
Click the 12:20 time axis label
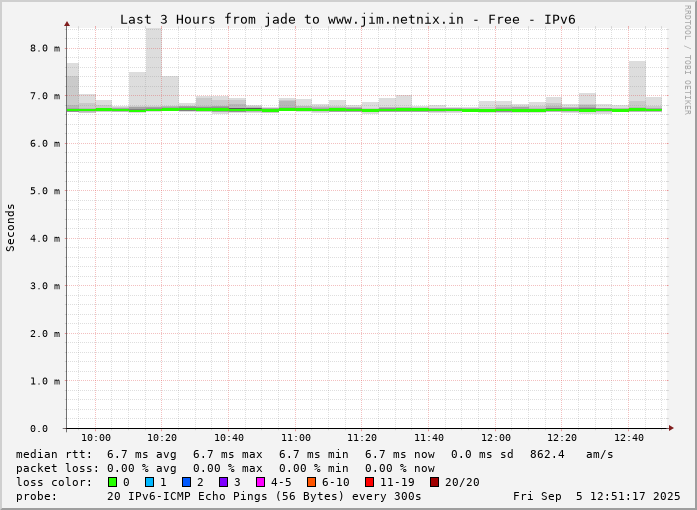562,438
